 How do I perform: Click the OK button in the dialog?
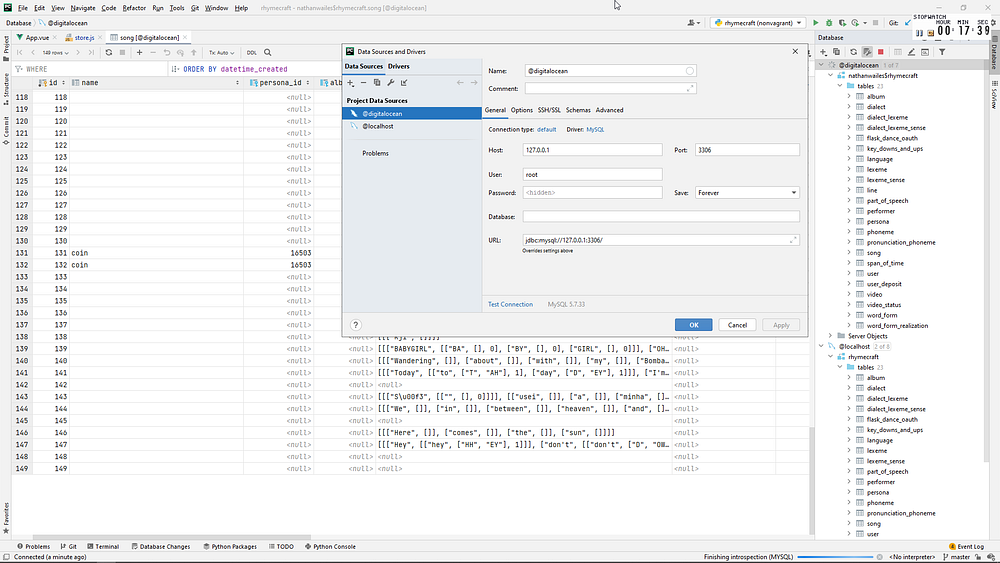693,325
